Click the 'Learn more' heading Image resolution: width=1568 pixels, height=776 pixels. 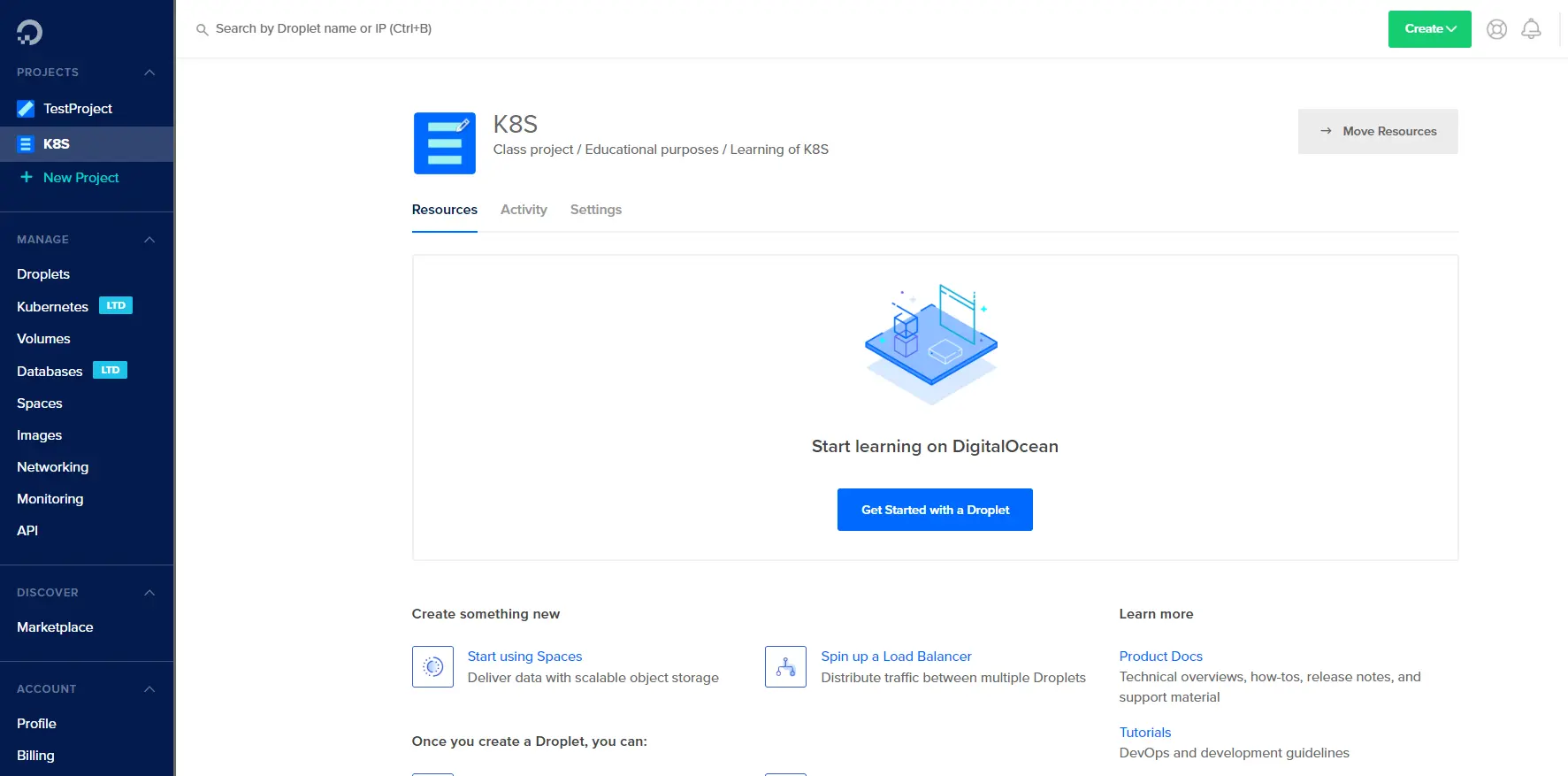1156,614
